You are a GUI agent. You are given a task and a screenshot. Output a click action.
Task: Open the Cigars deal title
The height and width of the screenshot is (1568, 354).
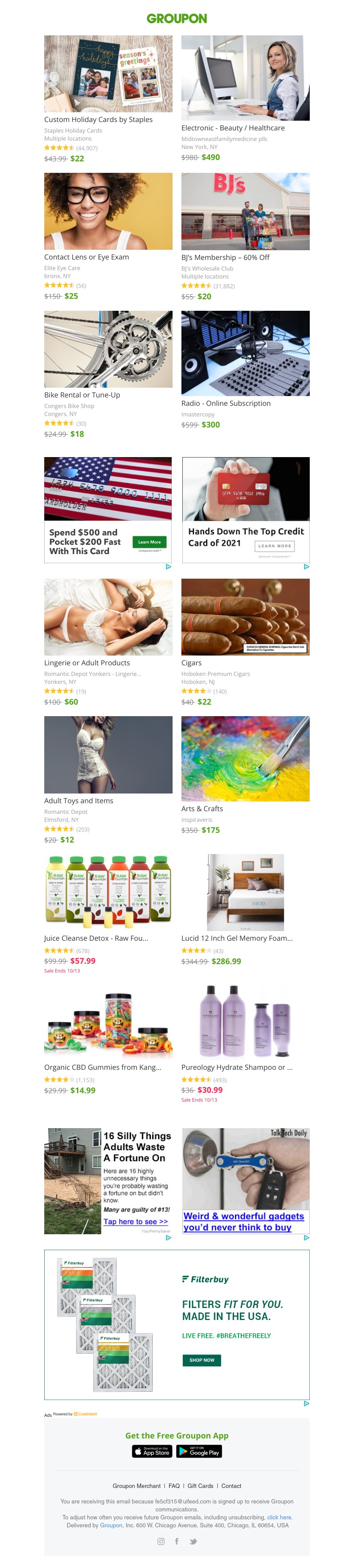coord(191,663)
